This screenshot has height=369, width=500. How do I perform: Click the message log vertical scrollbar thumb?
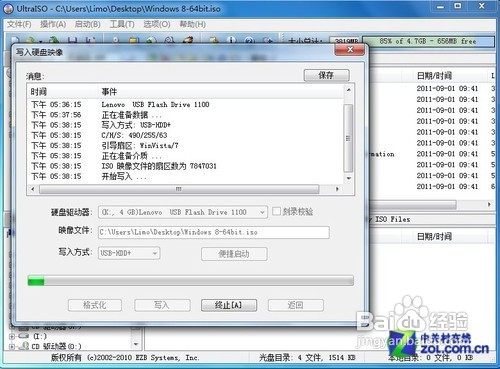pyautogui.click(x=348, y=138)
